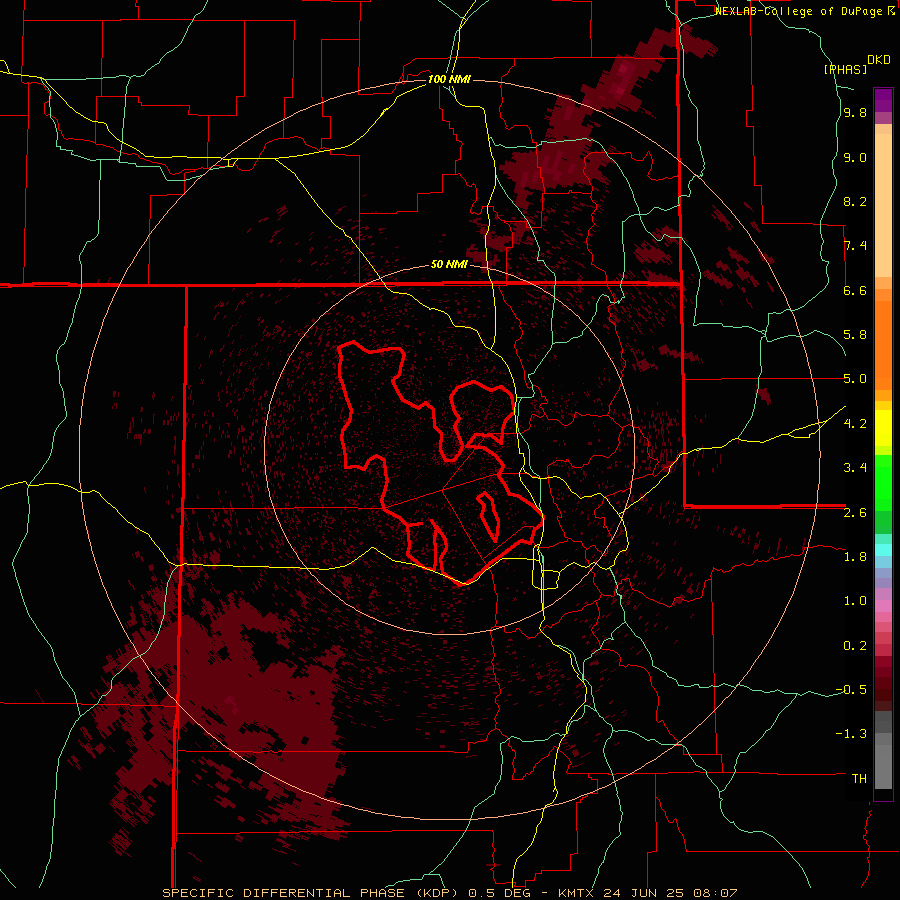Click the 50 NMI range ring label

449,264
